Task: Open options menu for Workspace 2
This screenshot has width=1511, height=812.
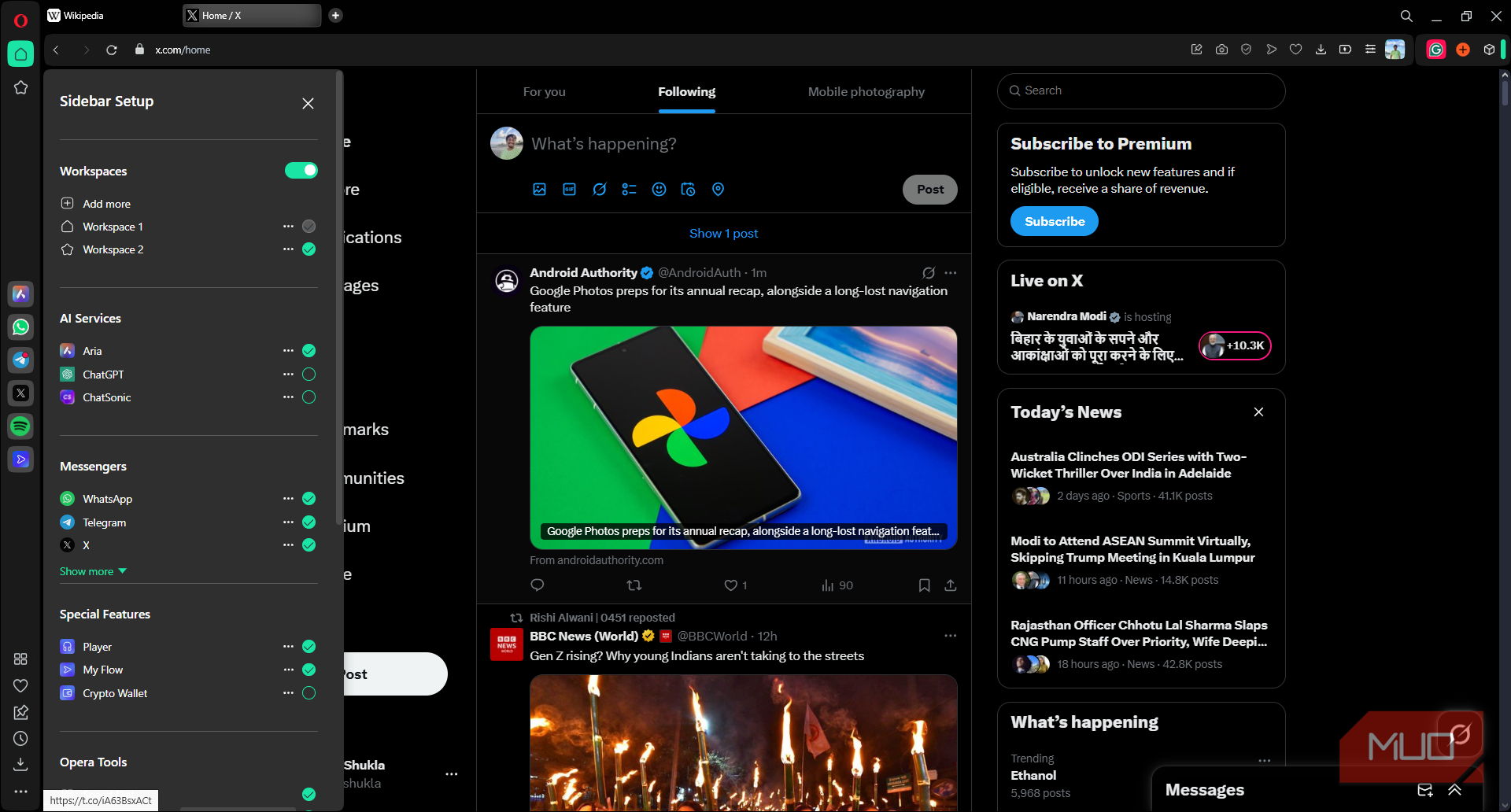Action: click(x=288, y=249)
